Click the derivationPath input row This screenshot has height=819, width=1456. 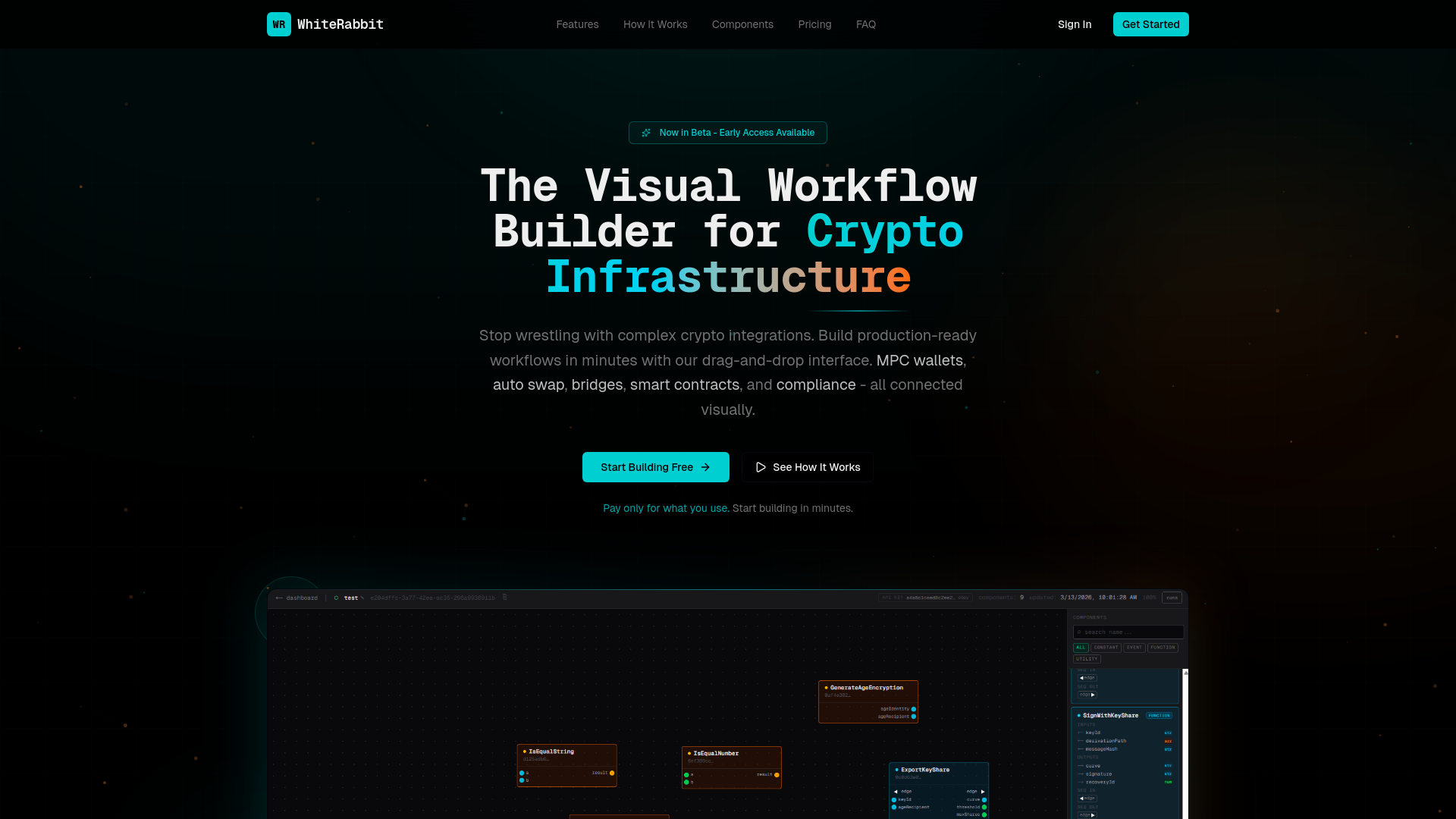click(1125, 741)
